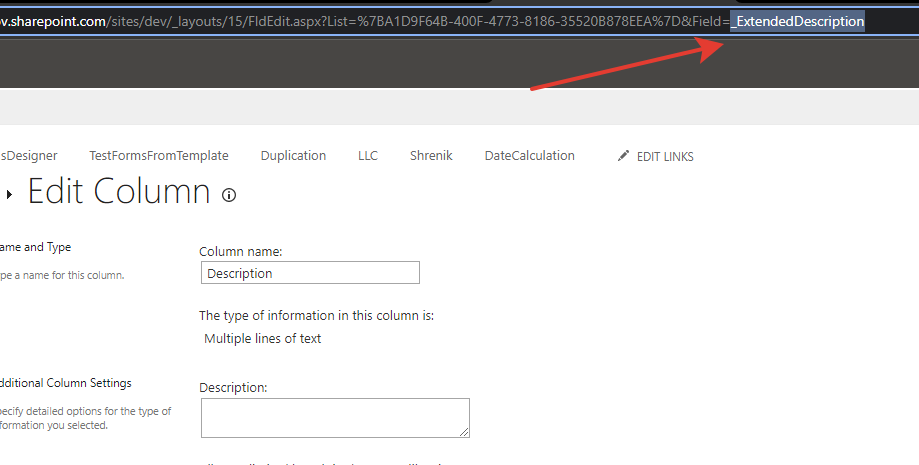This screenshot has height=465, width=919.
Task: Click highlighted _ExtendedDescription text in URL
Action: (x=797, y=21)
